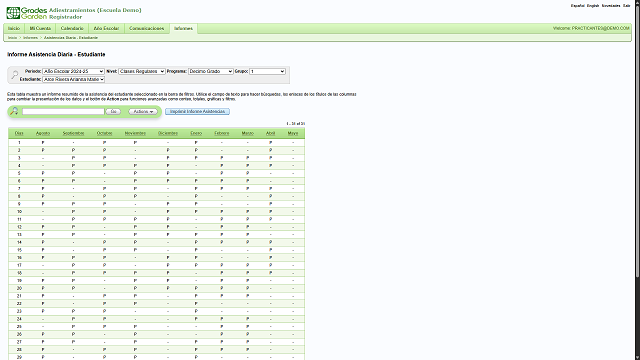Screen dimensions: 640x360
Task: Click Inicio in the breadcrumb
Action: [x=12, y=38]
